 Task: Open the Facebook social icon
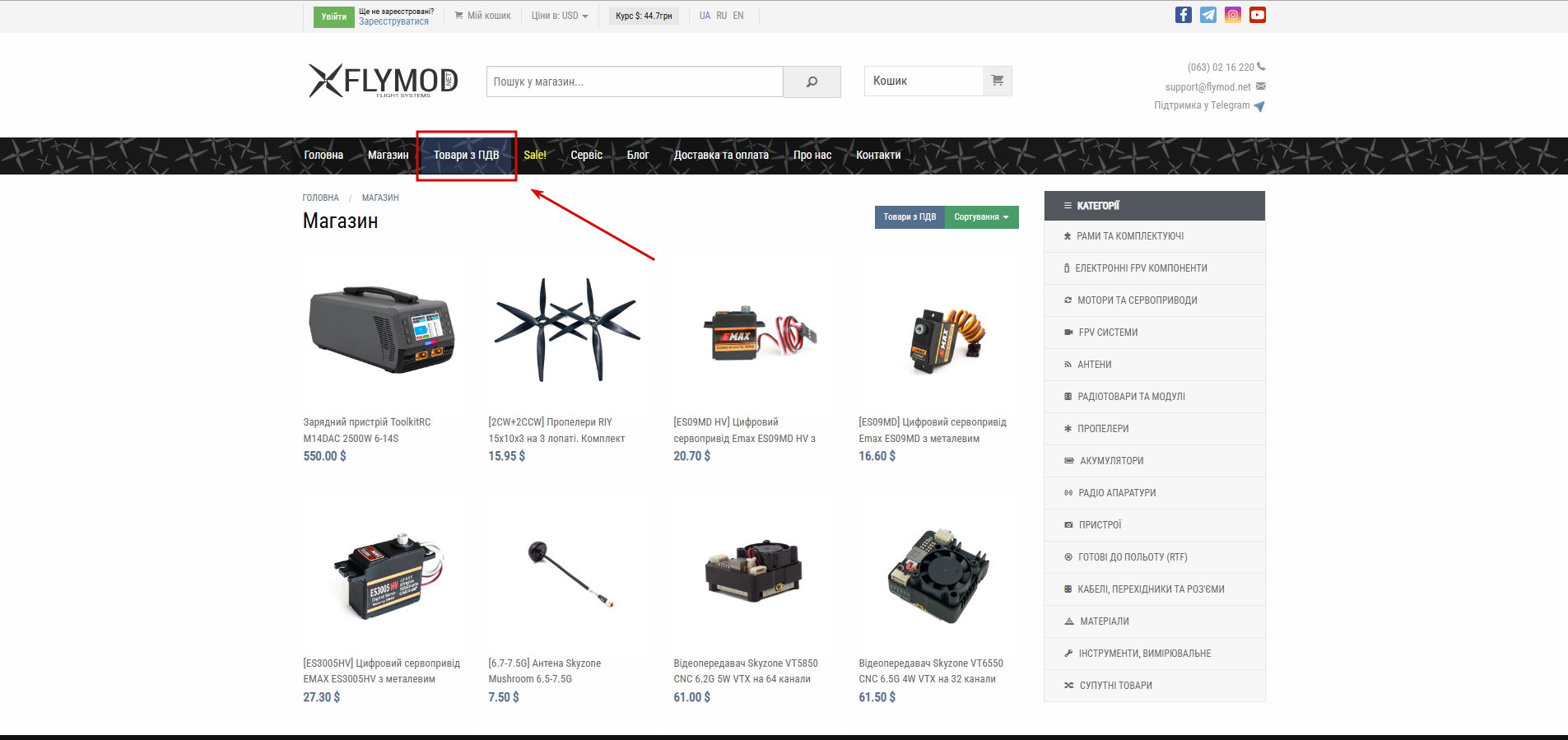click(x=1183, y=15)
